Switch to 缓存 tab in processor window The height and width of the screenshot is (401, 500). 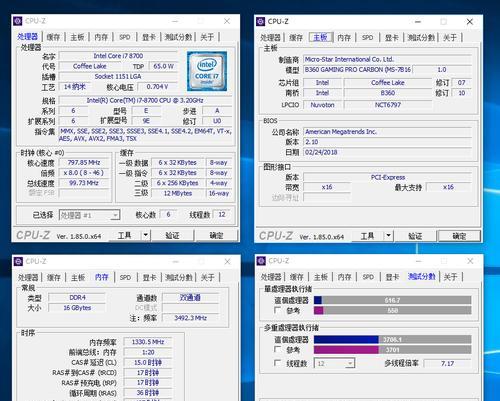[x=53, y=37]
